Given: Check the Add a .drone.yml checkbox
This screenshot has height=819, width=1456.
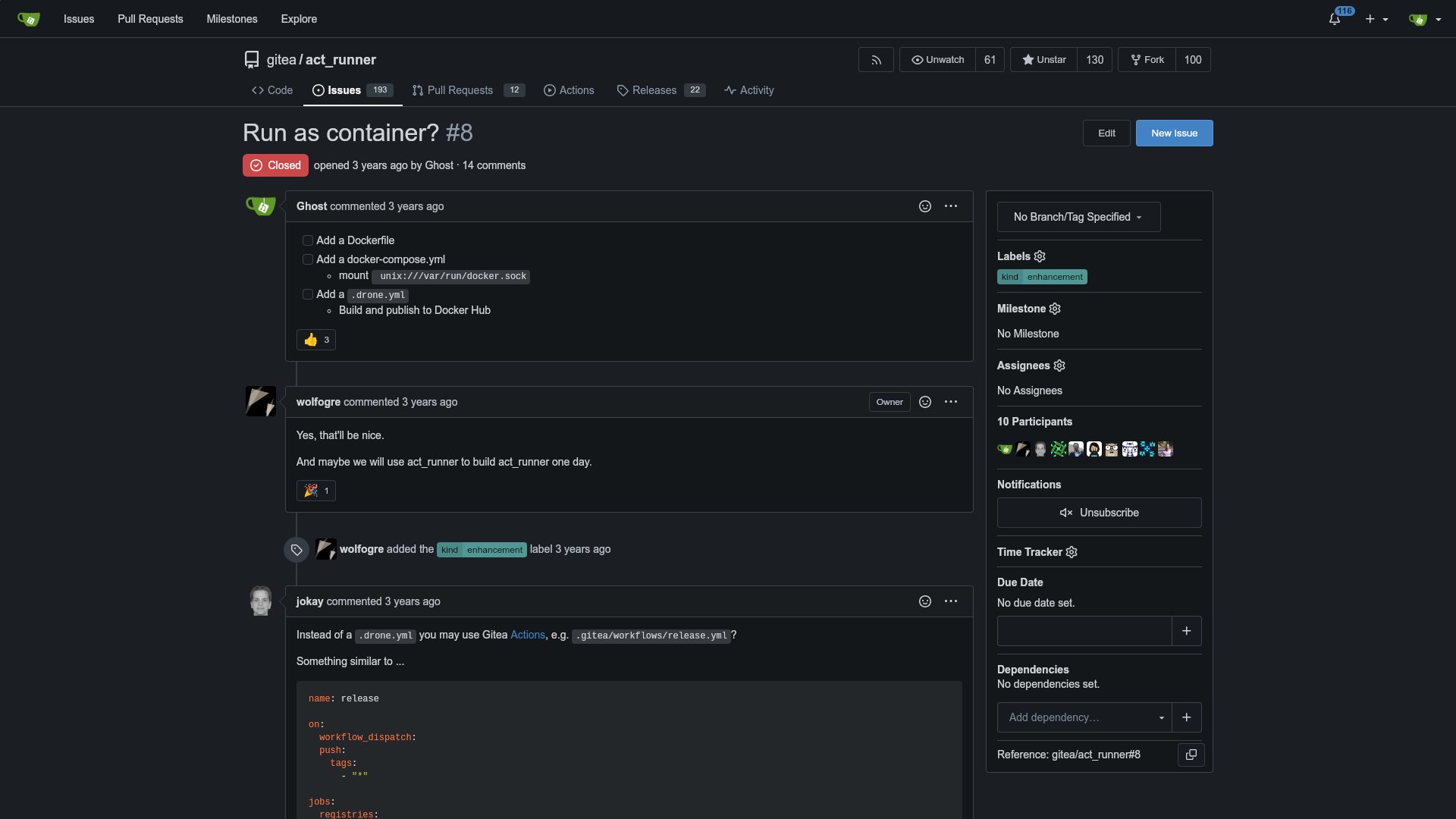Looking at the screenshot, I should pos(308,294).
